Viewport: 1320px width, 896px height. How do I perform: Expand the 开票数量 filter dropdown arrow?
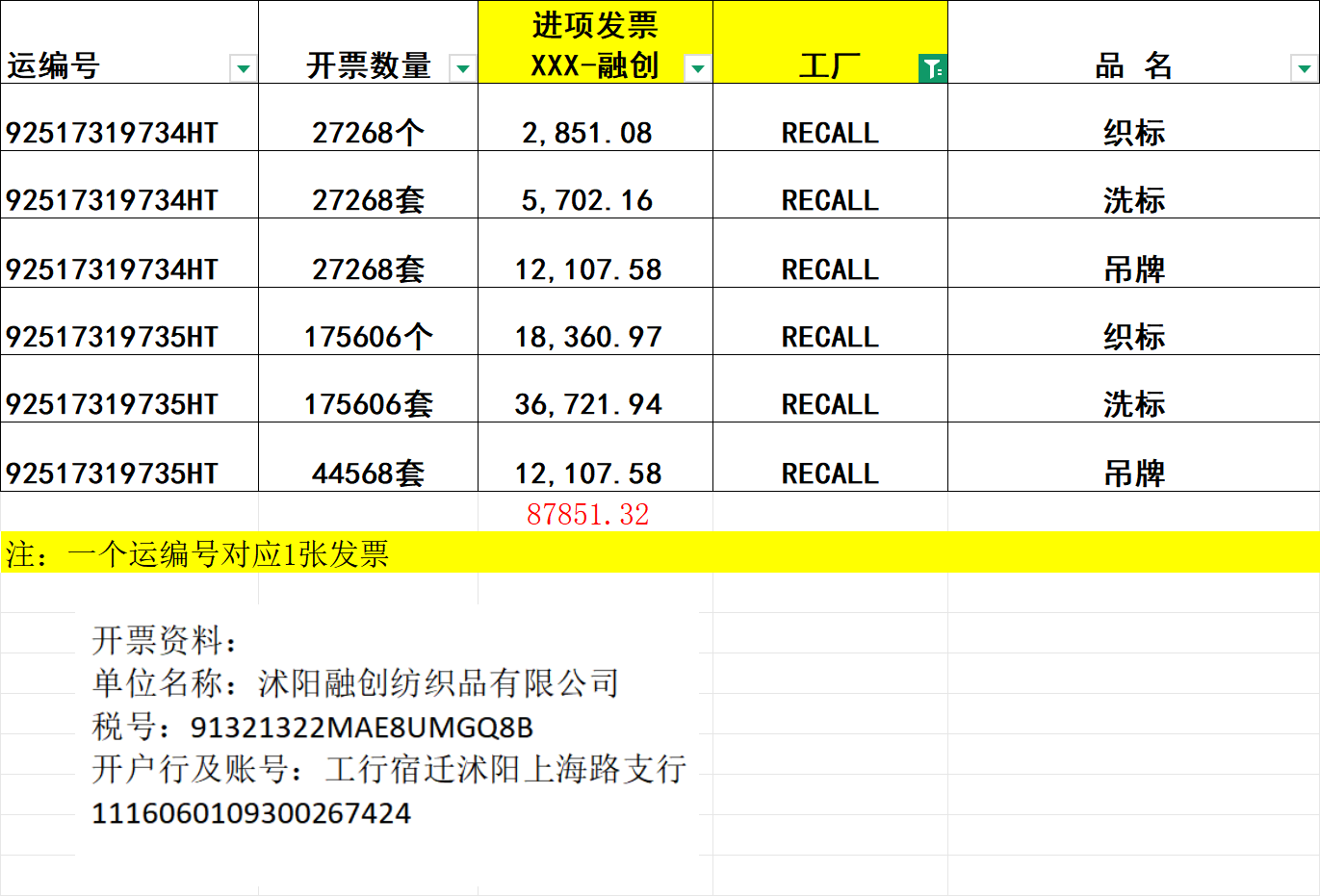click(463, 68)
